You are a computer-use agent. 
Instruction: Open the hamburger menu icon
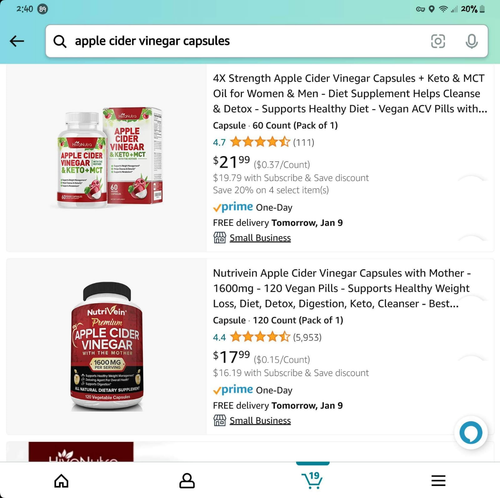[x=438, y=481]
